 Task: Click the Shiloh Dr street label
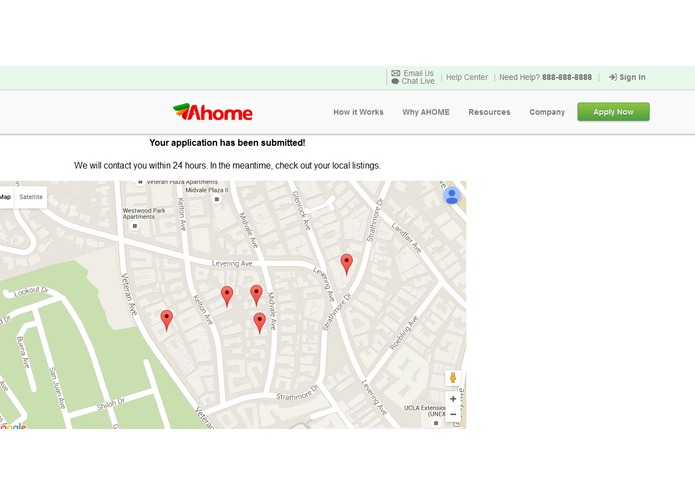coord(111,404)
